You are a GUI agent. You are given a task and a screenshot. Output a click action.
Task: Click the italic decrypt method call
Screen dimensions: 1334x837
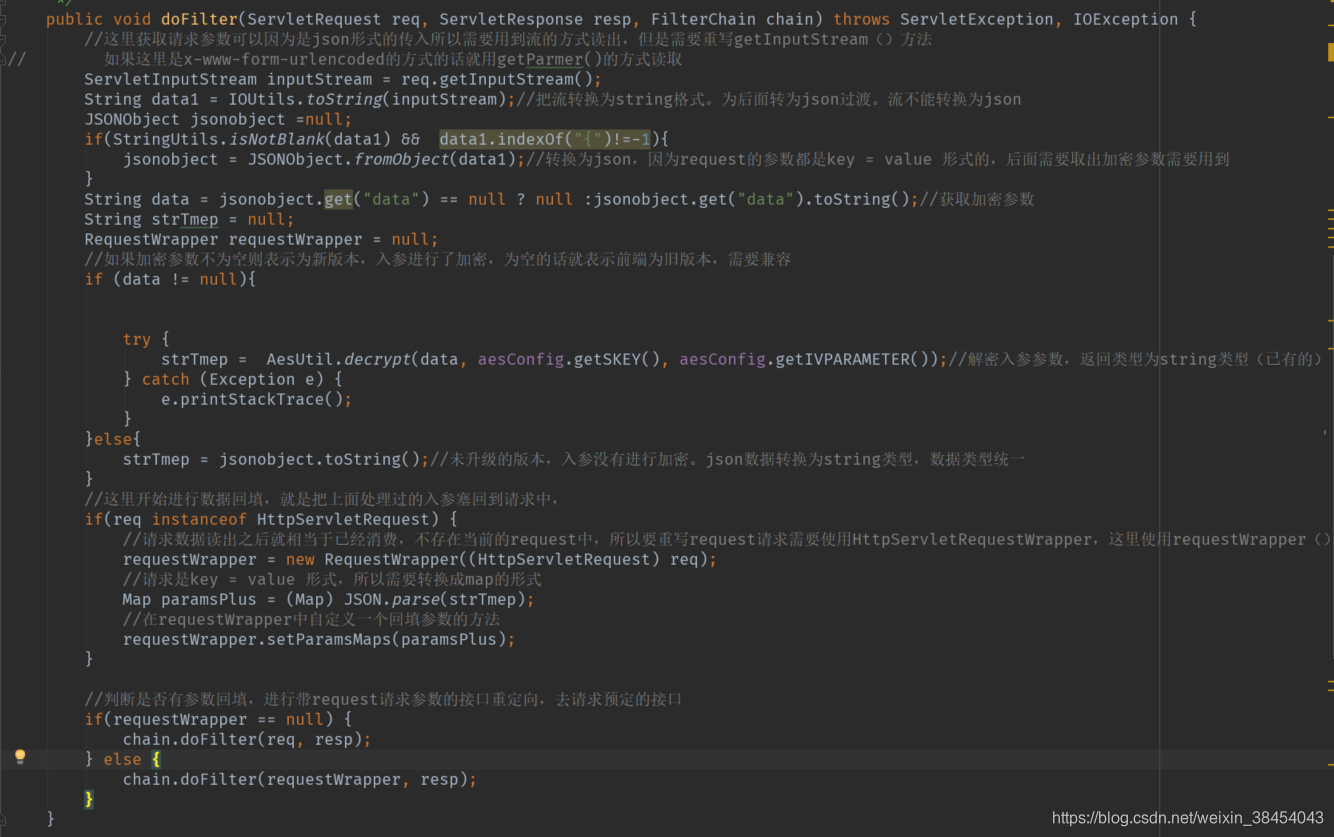click(377, 359)
